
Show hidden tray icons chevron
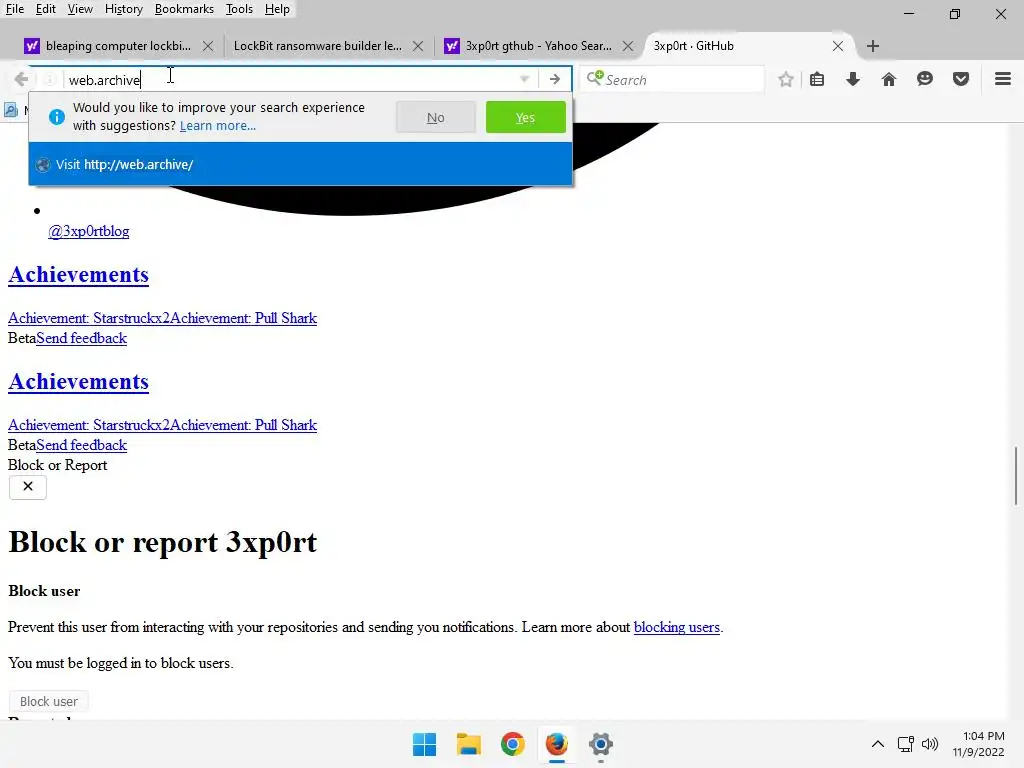click(x=878, y=744)
